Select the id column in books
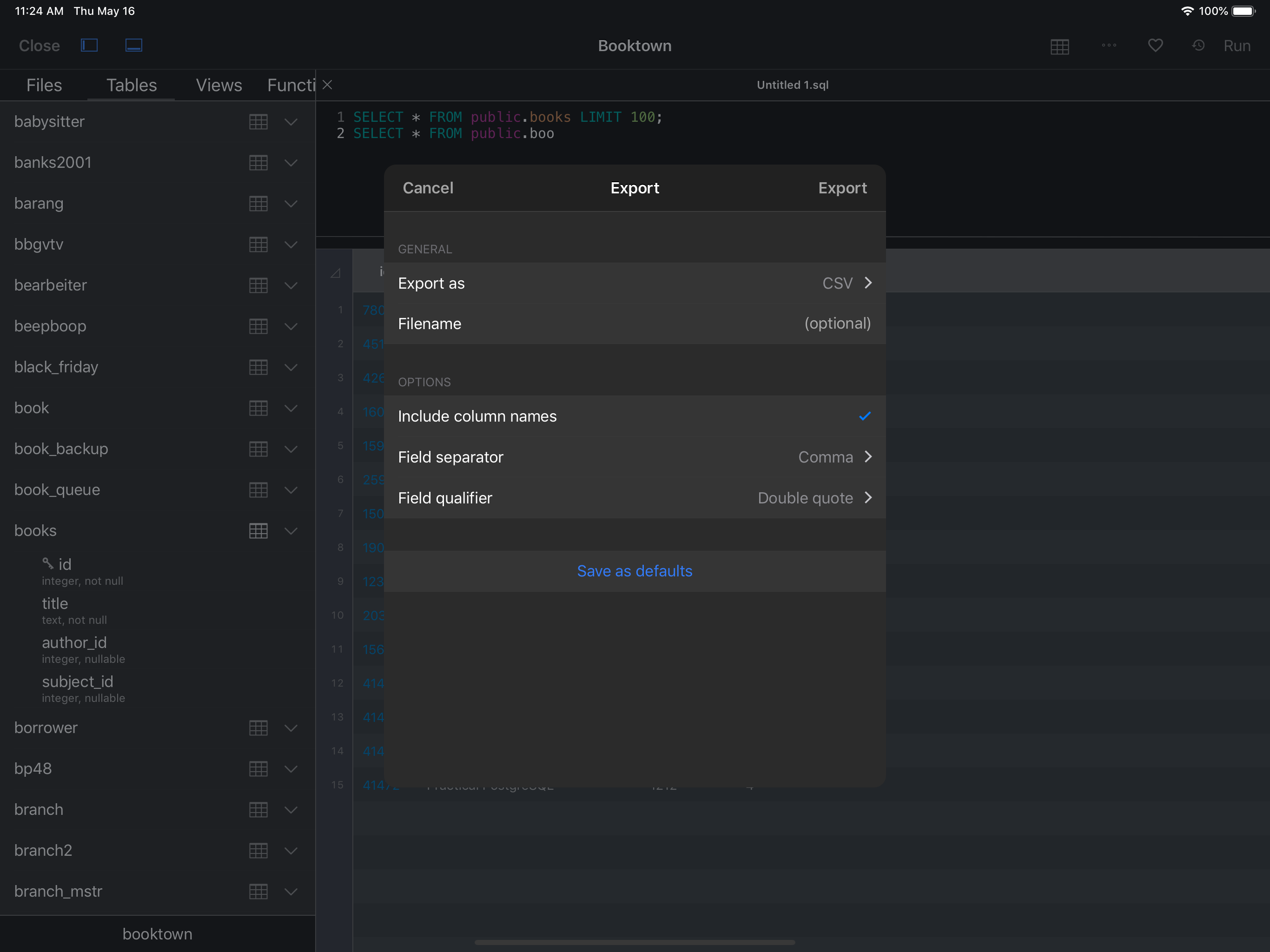This screenshot has height=952, width=1270. 64,564
